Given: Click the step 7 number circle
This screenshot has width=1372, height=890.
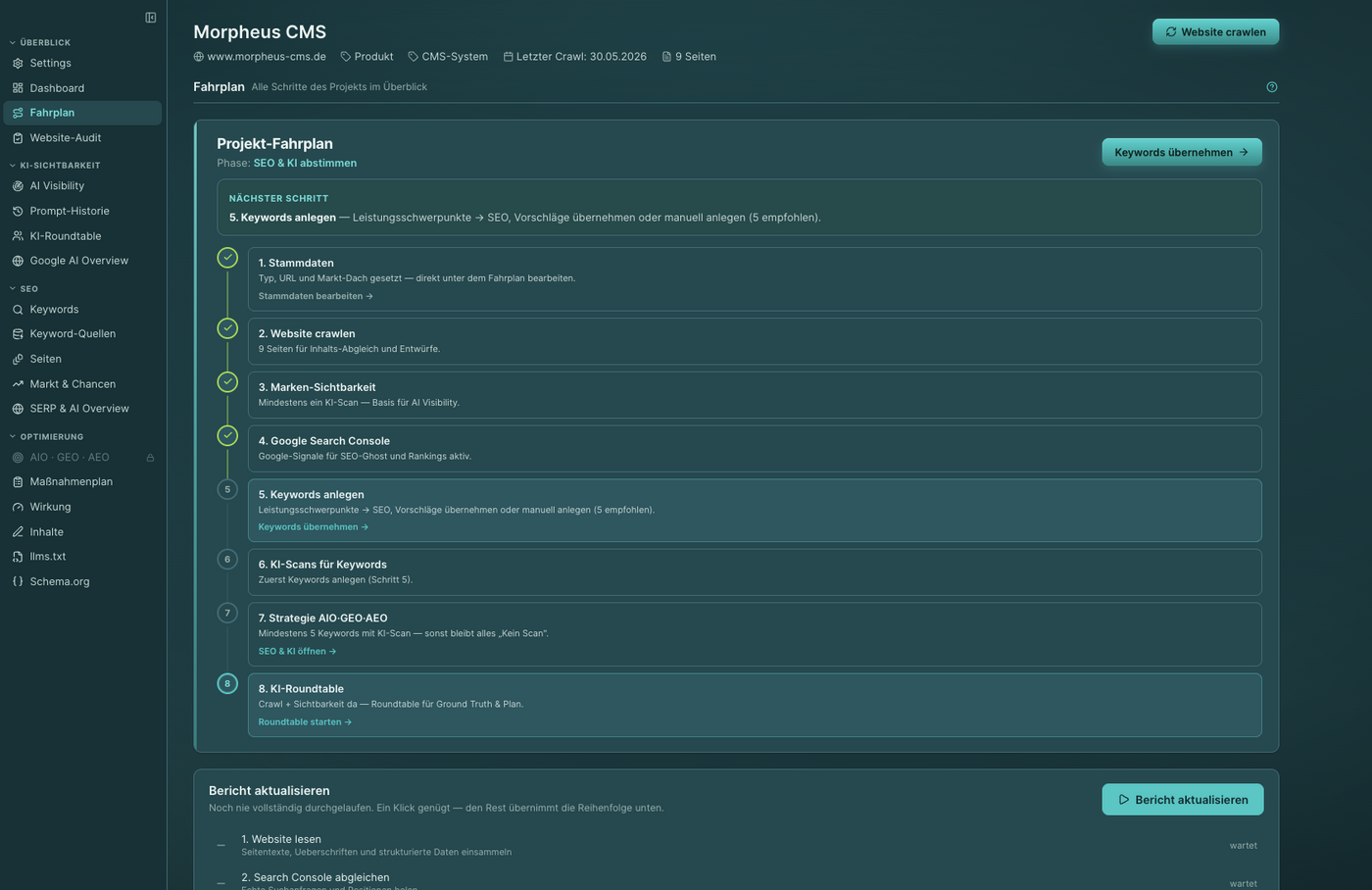Looking at the screenshot, I should (227, 613).
